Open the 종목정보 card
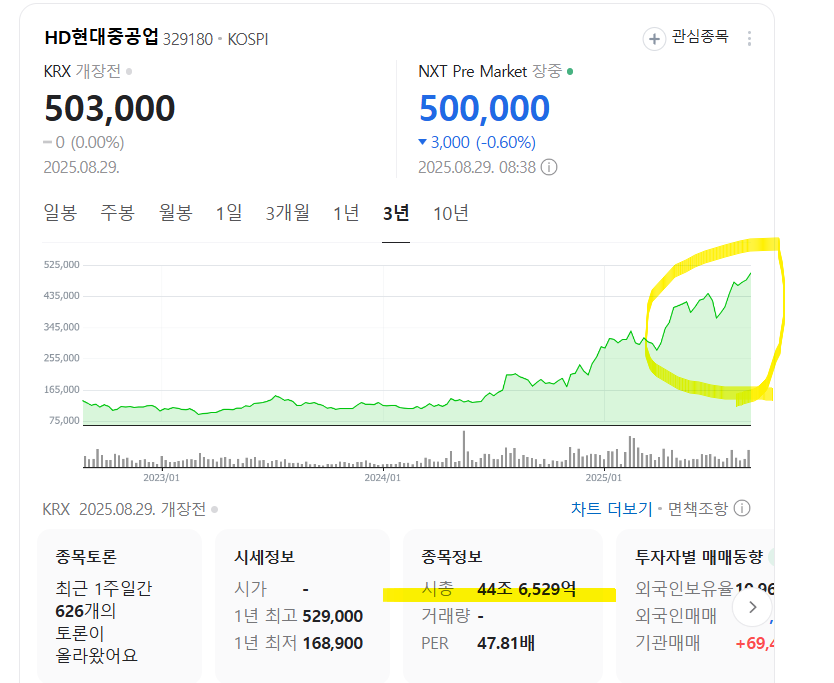 click(x=503, y=605)
